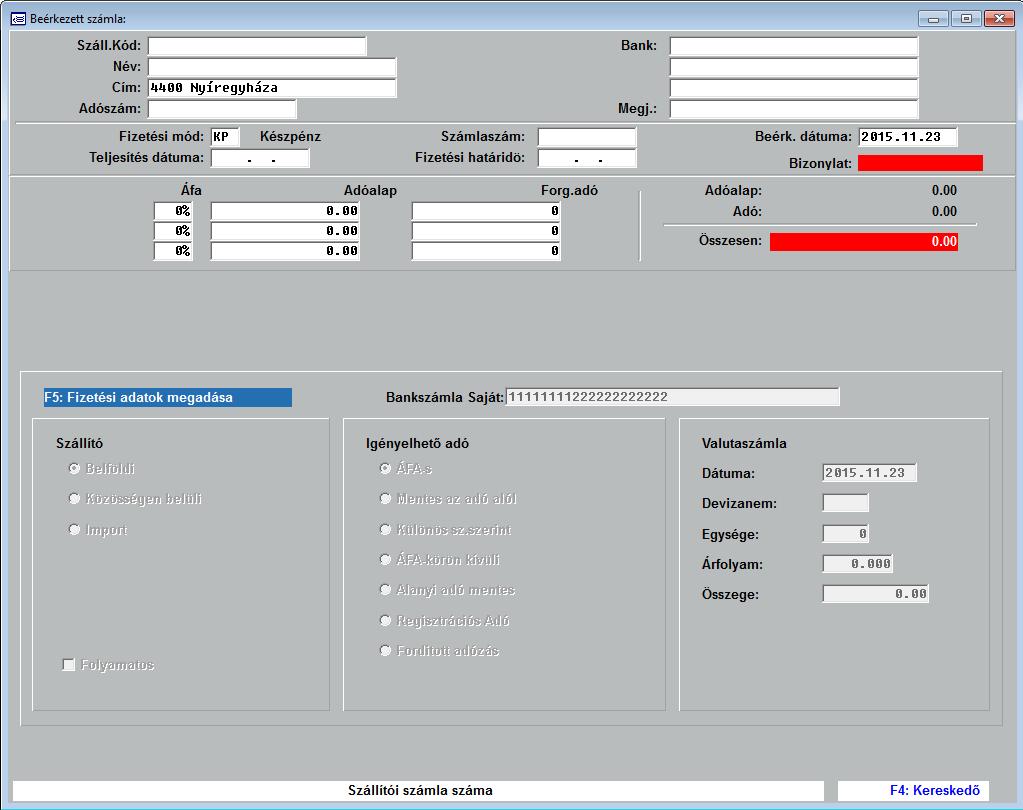This screenshot has height=810, width=1023.
Task: Click the field next to the Bank label
Action: [x=794, y=46]
